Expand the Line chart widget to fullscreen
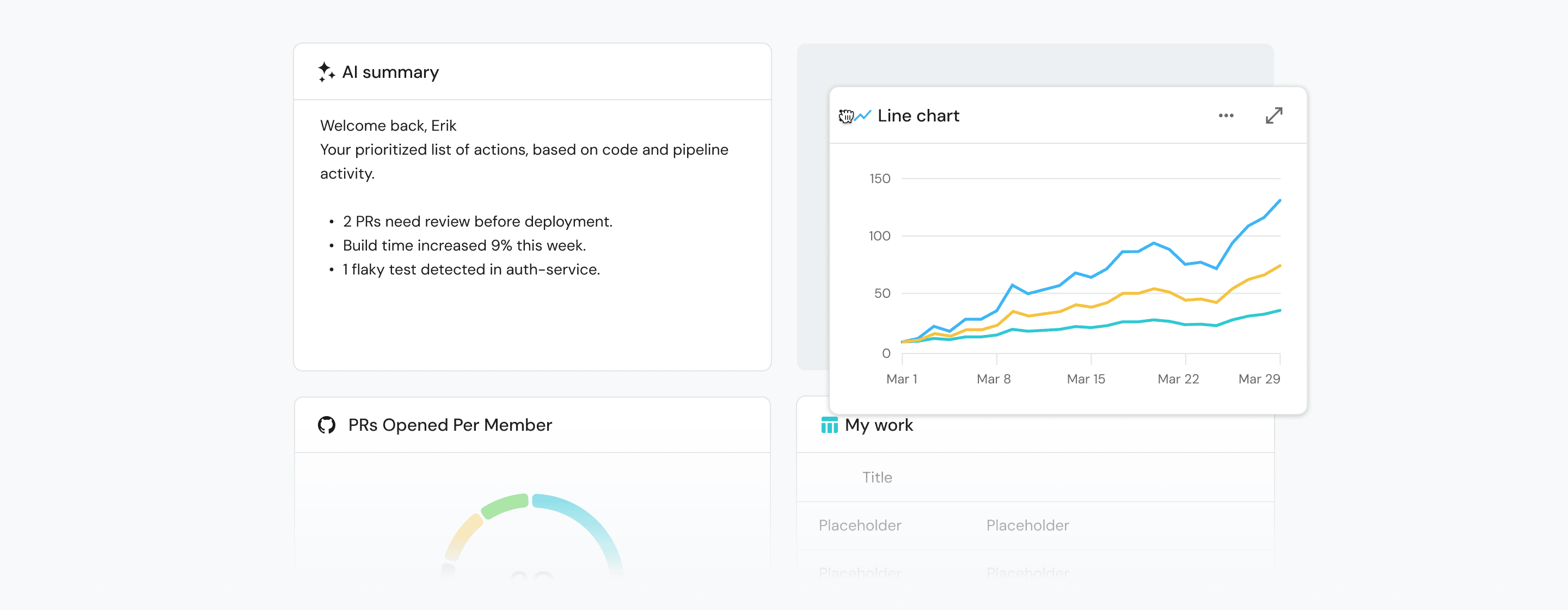This screenshot has width=1568, height=610. (x=1273, y=115)
